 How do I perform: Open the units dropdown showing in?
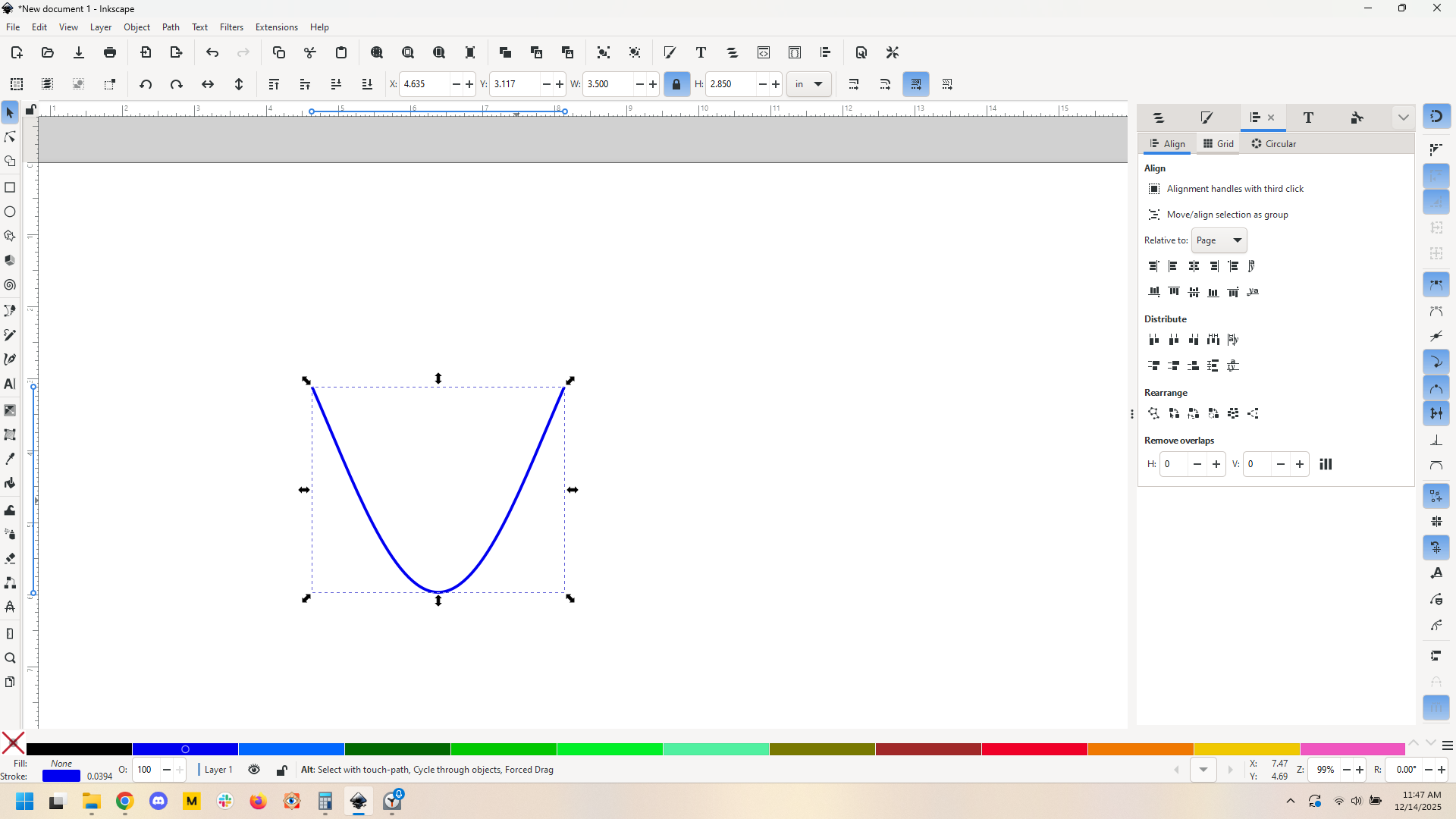(x=808, y=84)
